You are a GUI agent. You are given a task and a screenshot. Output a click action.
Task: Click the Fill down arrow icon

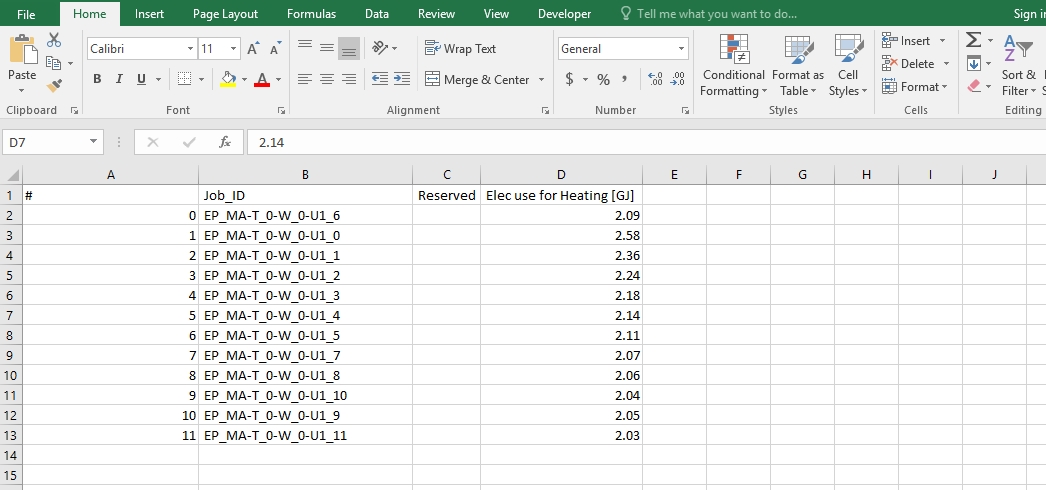pyautogui.click(x=973, y=63)
